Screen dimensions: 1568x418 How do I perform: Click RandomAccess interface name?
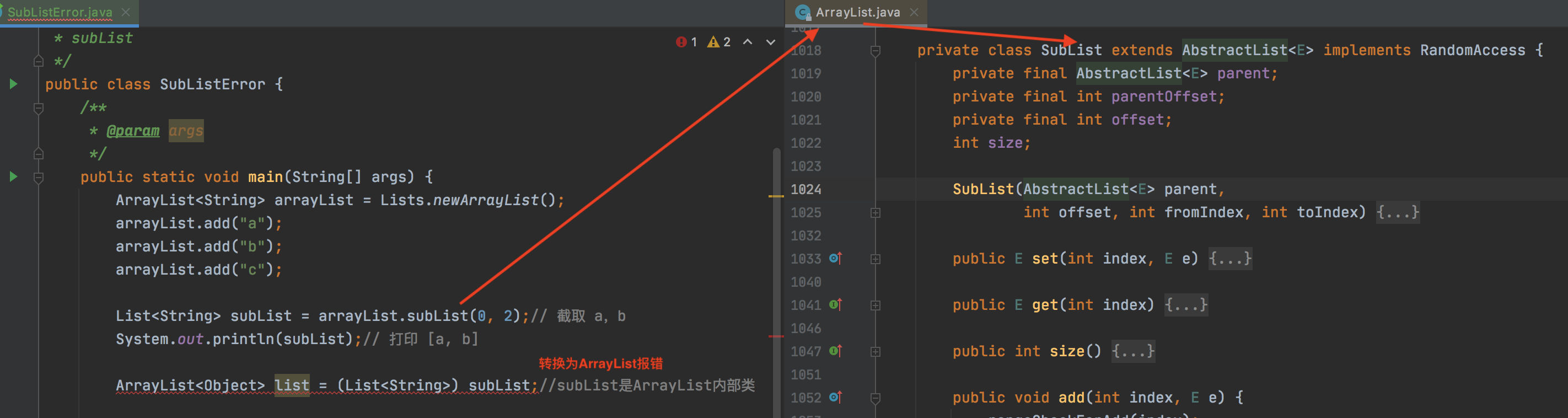tap(1473, 51)
